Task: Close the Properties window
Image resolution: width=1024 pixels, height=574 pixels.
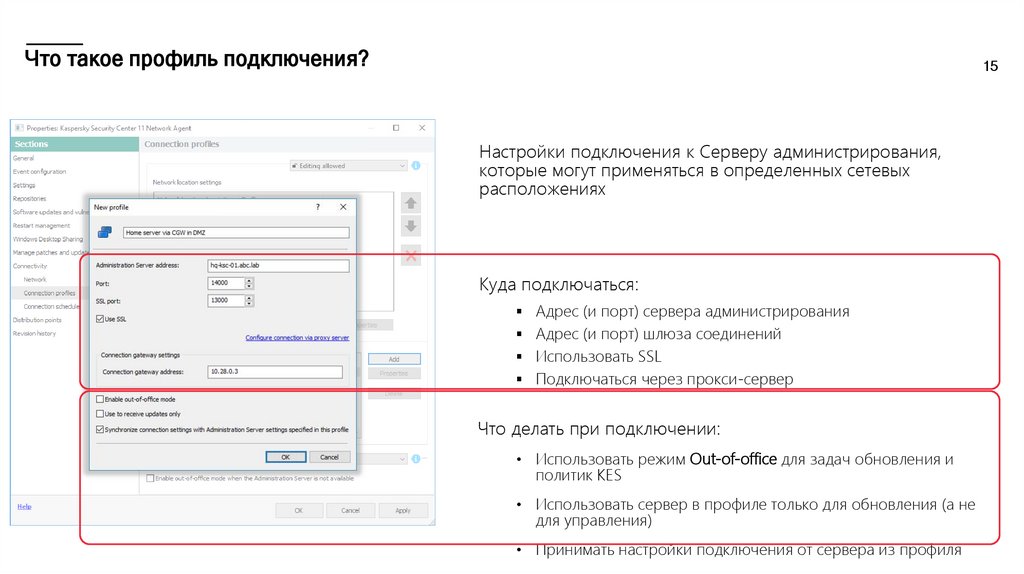Action: pos(422,128)
